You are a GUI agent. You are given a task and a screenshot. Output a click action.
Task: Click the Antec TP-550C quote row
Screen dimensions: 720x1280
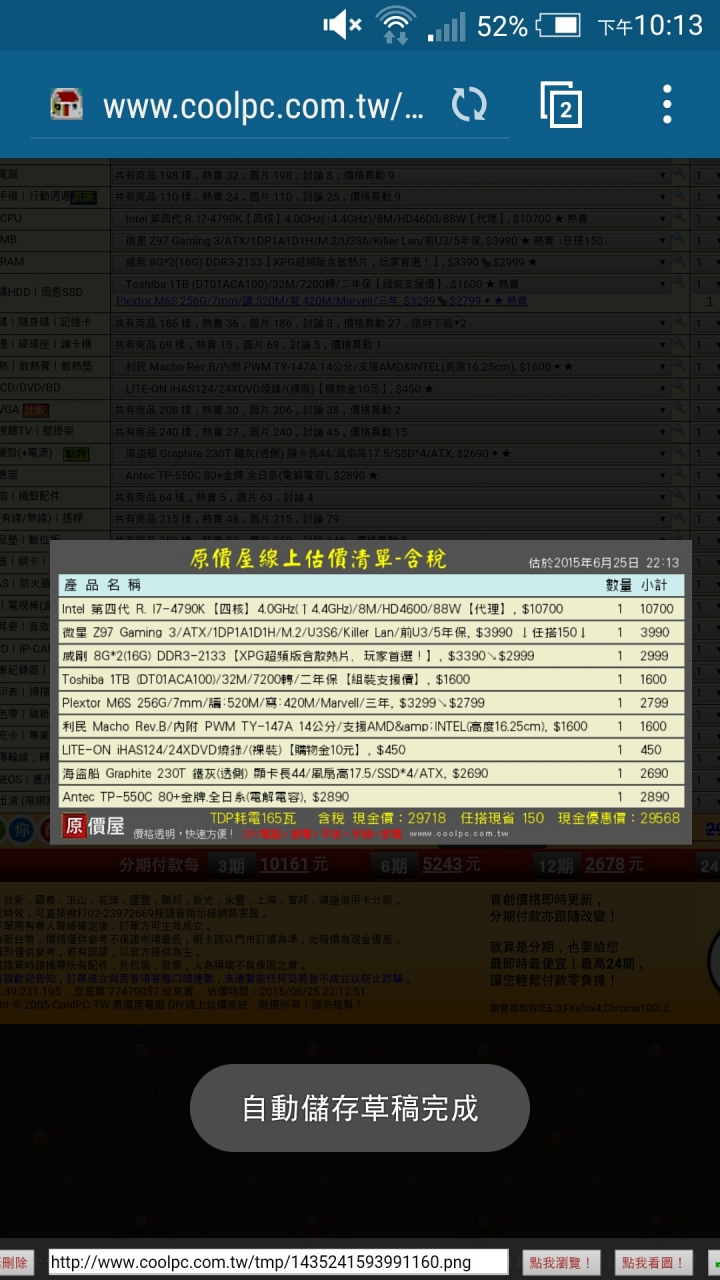[371, 797]
